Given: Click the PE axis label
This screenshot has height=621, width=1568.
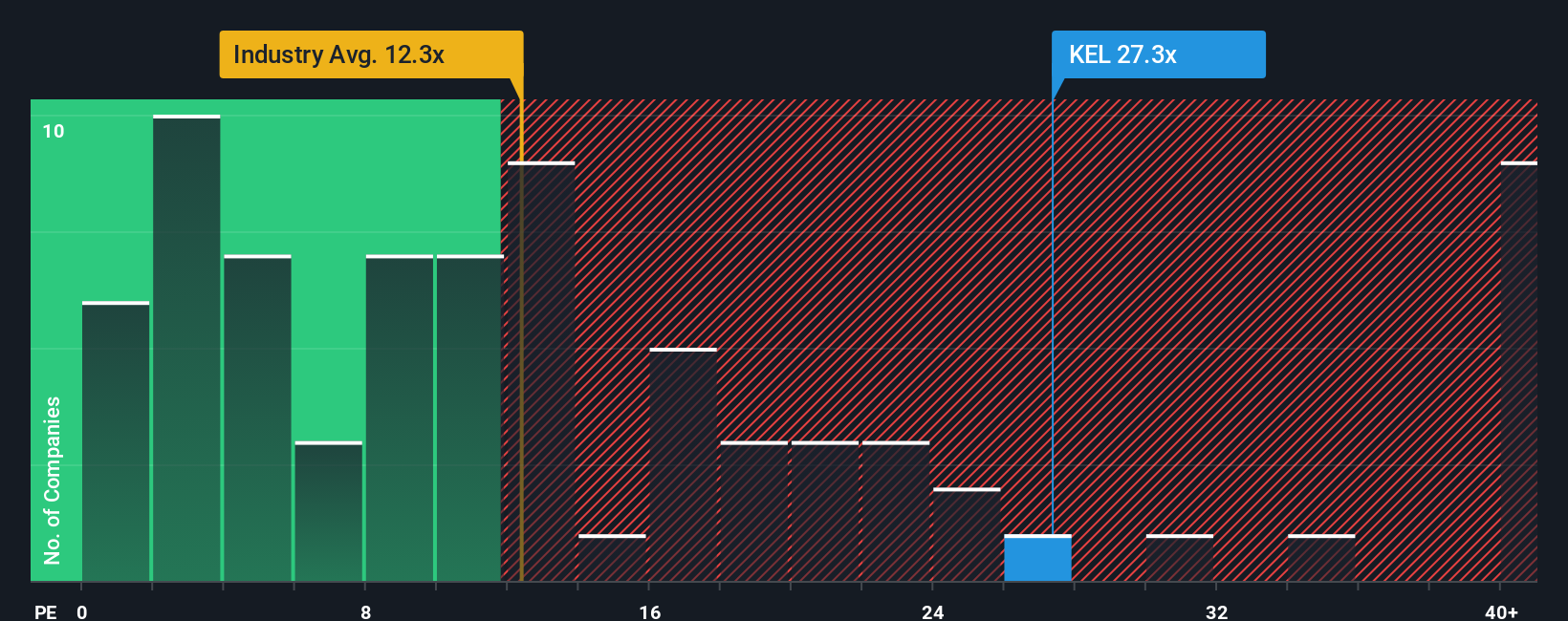Looking at the screenshot, I should tap(45, 611).
